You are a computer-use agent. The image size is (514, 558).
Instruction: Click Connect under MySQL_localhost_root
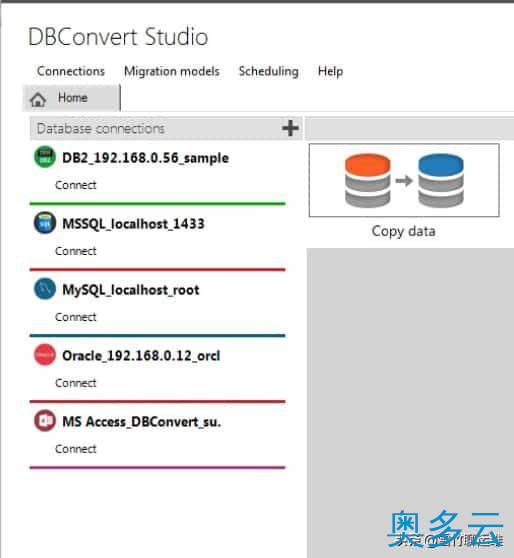click(x=75, y=317)
